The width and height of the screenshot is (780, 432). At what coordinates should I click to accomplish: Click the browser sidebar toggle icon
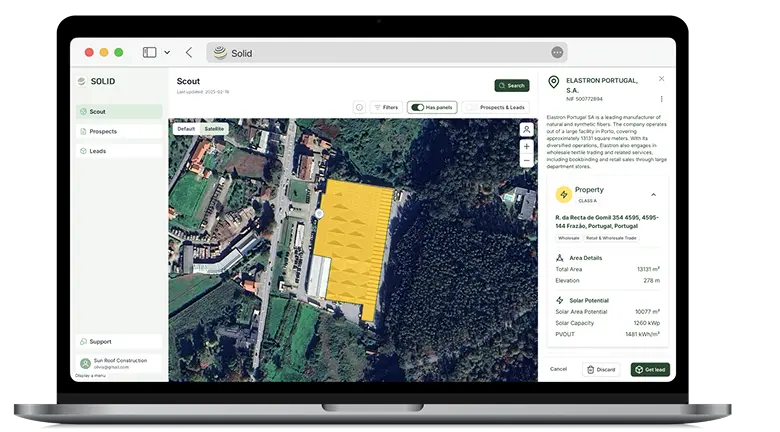[150, 52]
